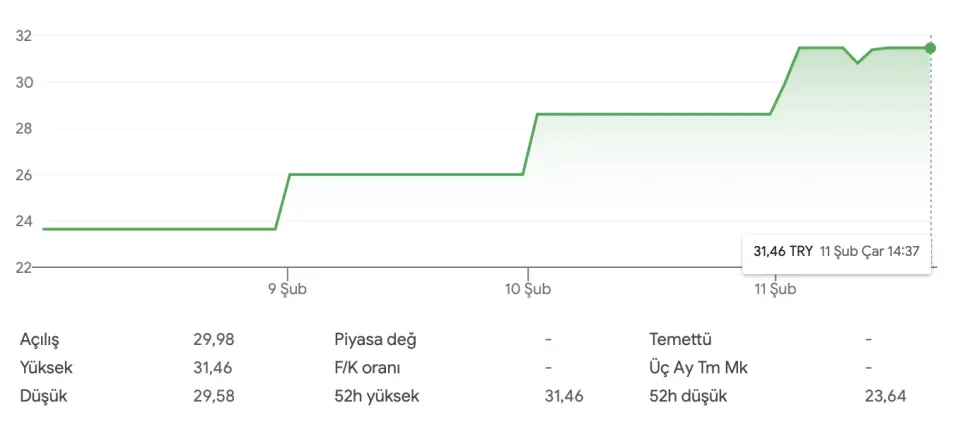Click the 28 value on the y-axis

coord(24,128)
